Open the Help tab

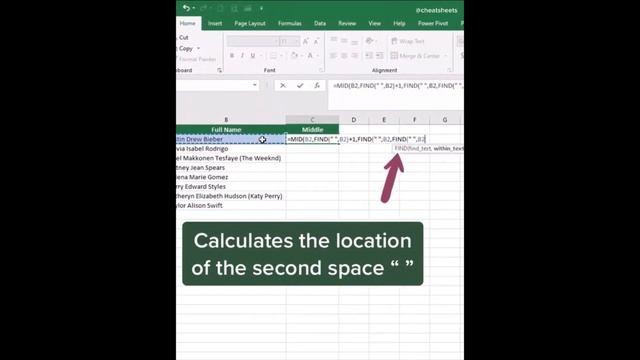coord(399,23)
